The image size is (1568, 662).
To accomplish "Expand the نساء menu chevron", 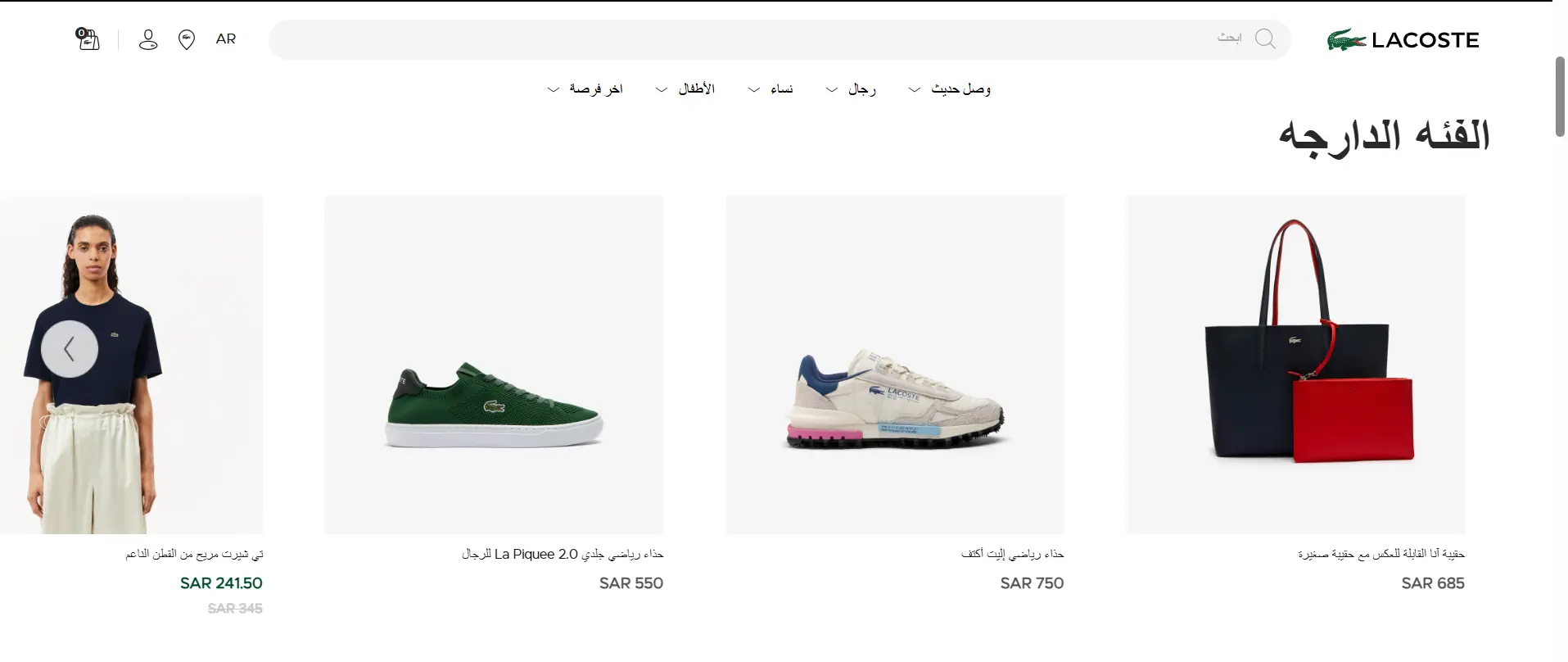I will pyautogui.click(x=754, y=89).
